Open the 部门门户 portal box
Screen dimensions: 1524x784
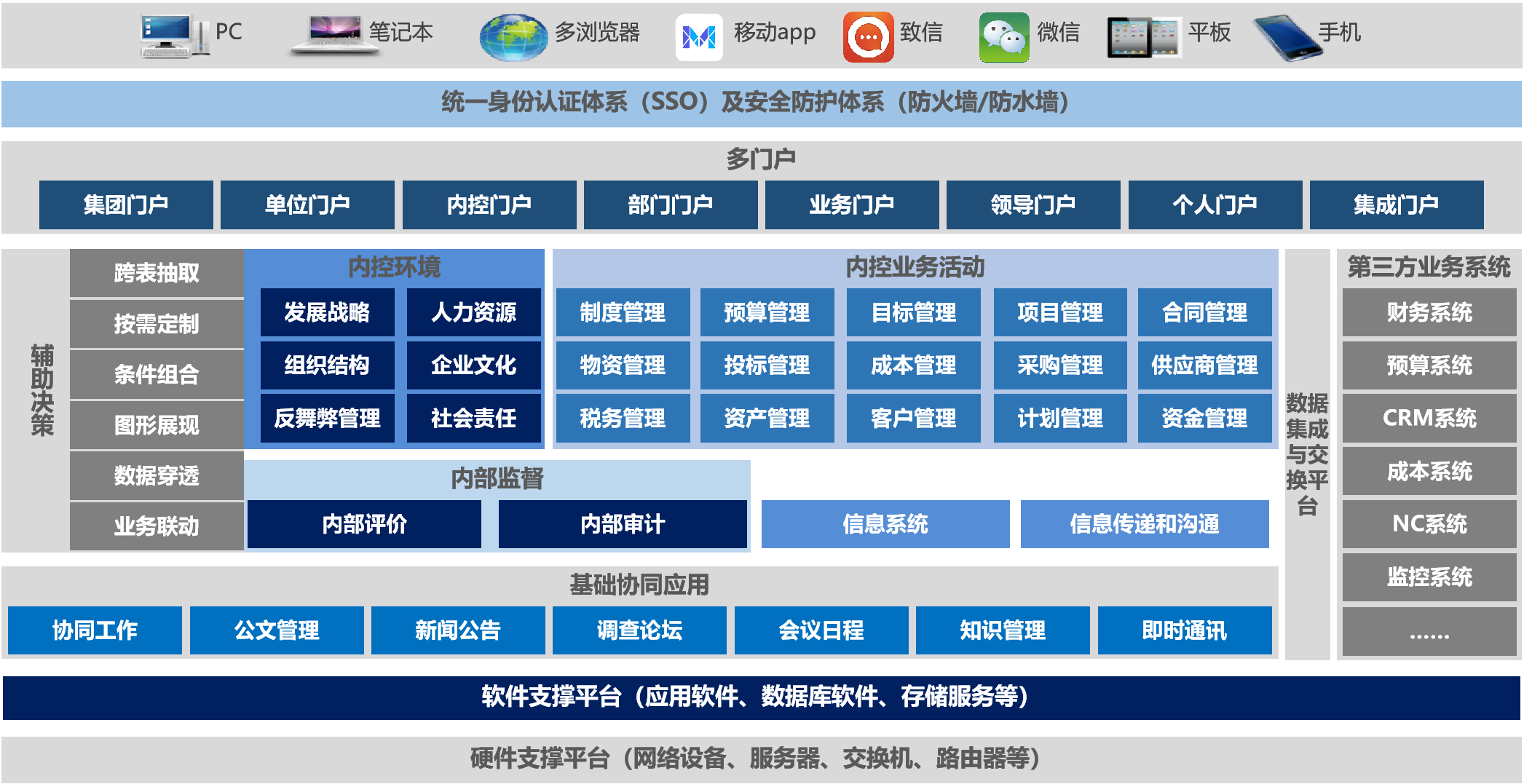pyautogui.click(x=671, y=205)
